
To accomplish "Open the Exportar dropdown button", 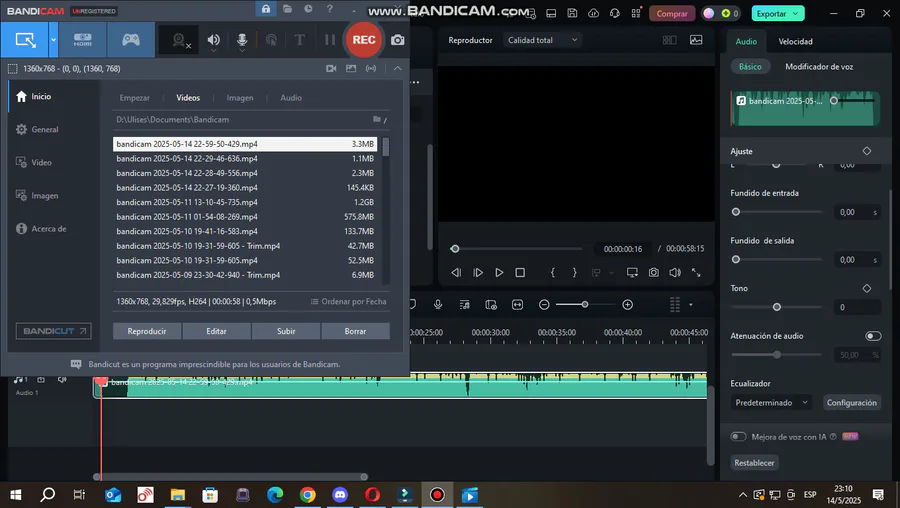I will [778, 13].
